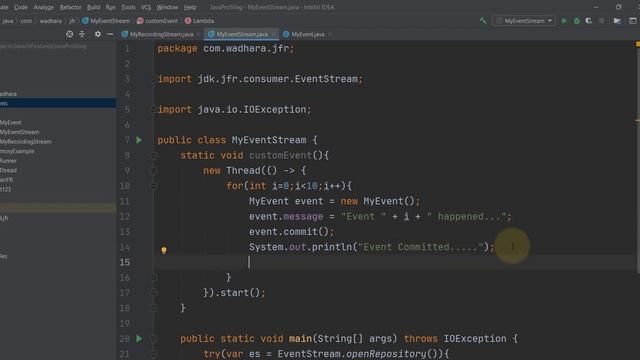Open the Build menu
The height and width of the screenshot is (360, 640).
(x=93, y=7)
